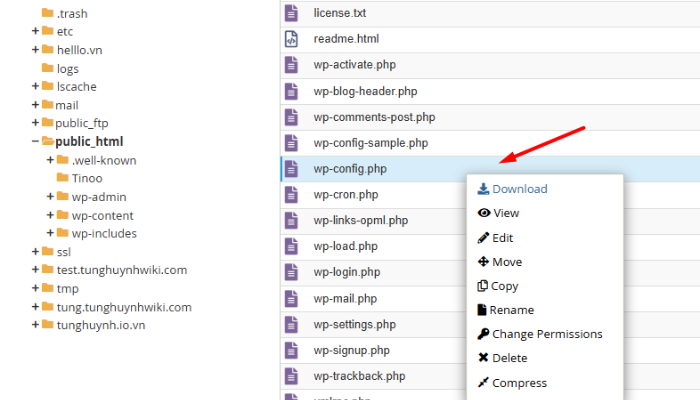Click the X icon next to Delete

(x=484, y=358)
